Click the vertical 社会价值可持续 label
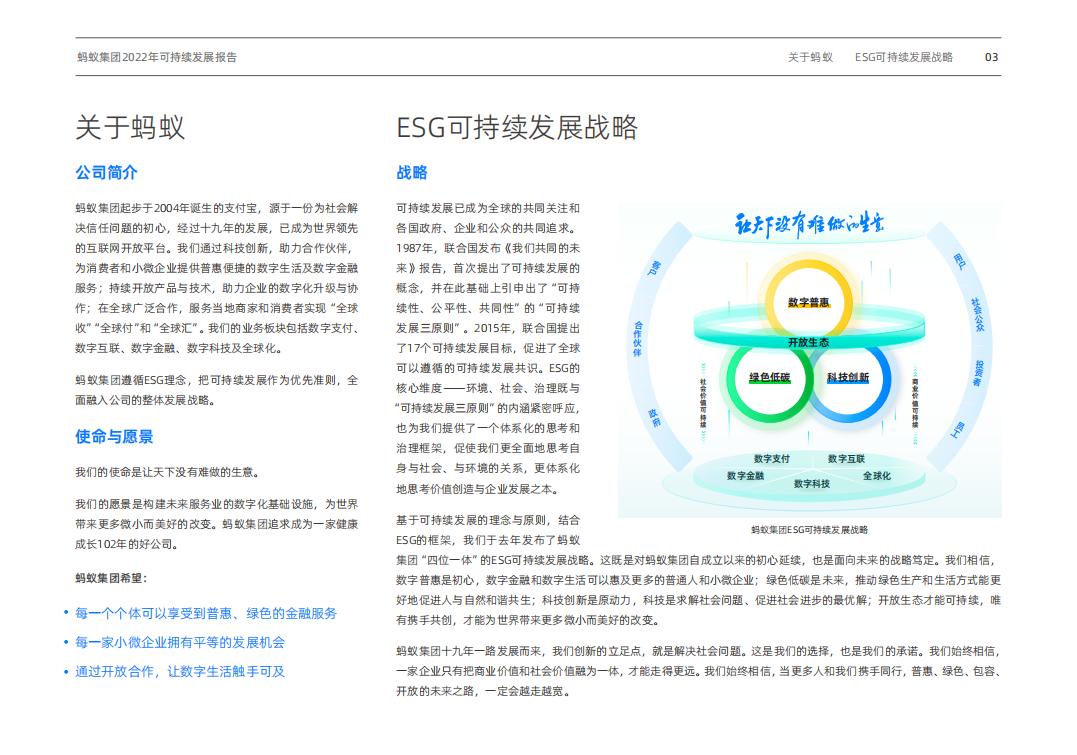Image resolution: width=1077 pixels, height=755 pixels. pos(703,403)
